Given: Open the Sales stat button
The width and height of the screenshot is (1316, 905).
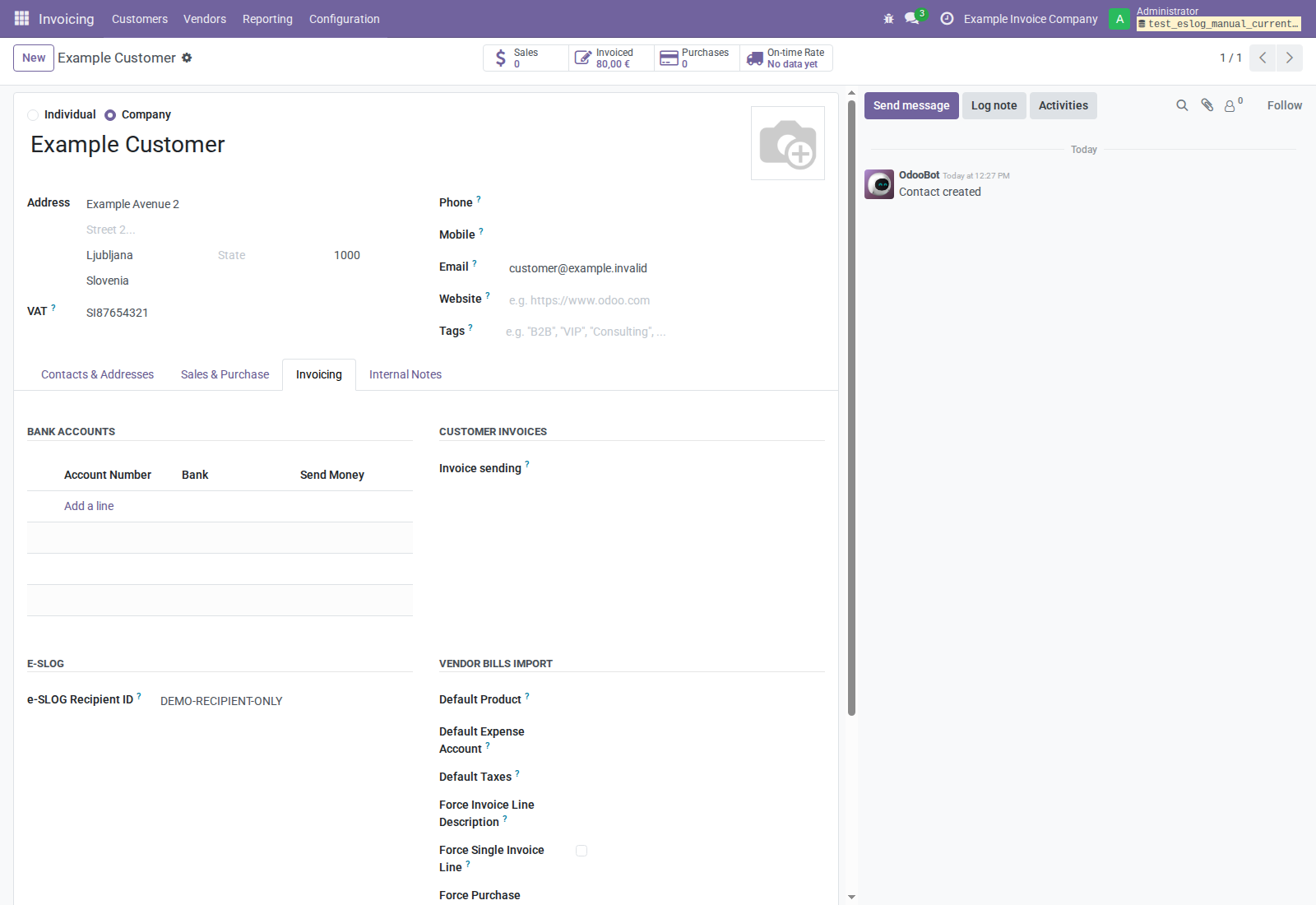Looking at the screenshot, I should pos(526,58).
